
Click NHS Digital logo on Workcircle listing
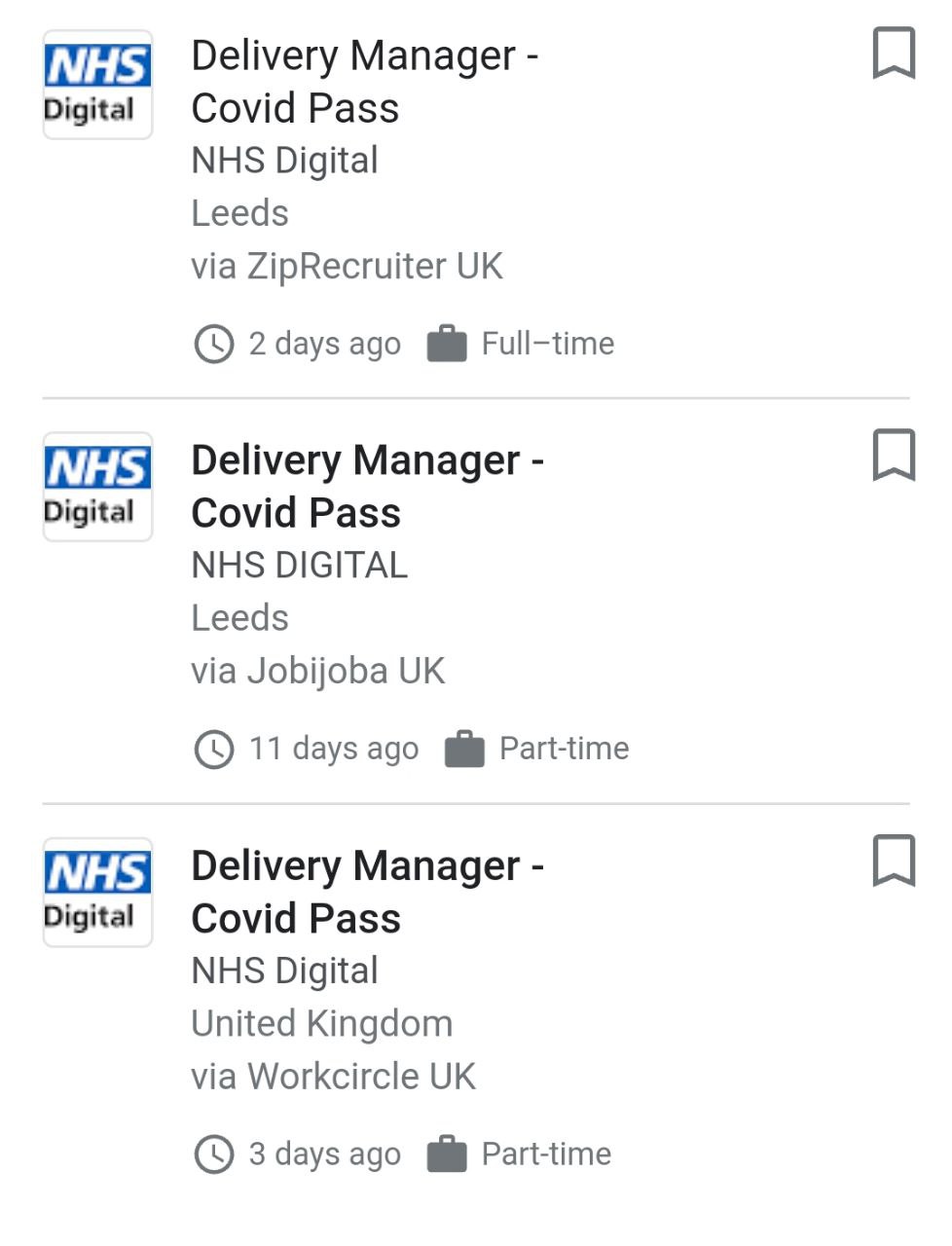click(97, 892)
